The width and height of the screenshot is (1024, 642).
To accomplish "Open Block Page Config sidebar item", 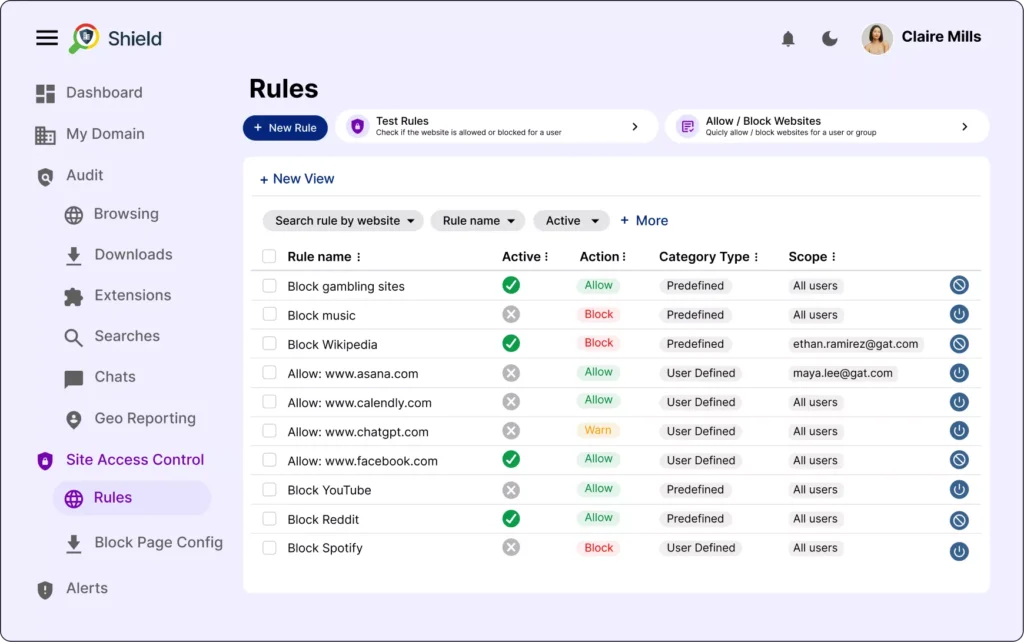I will click(158, 543).
